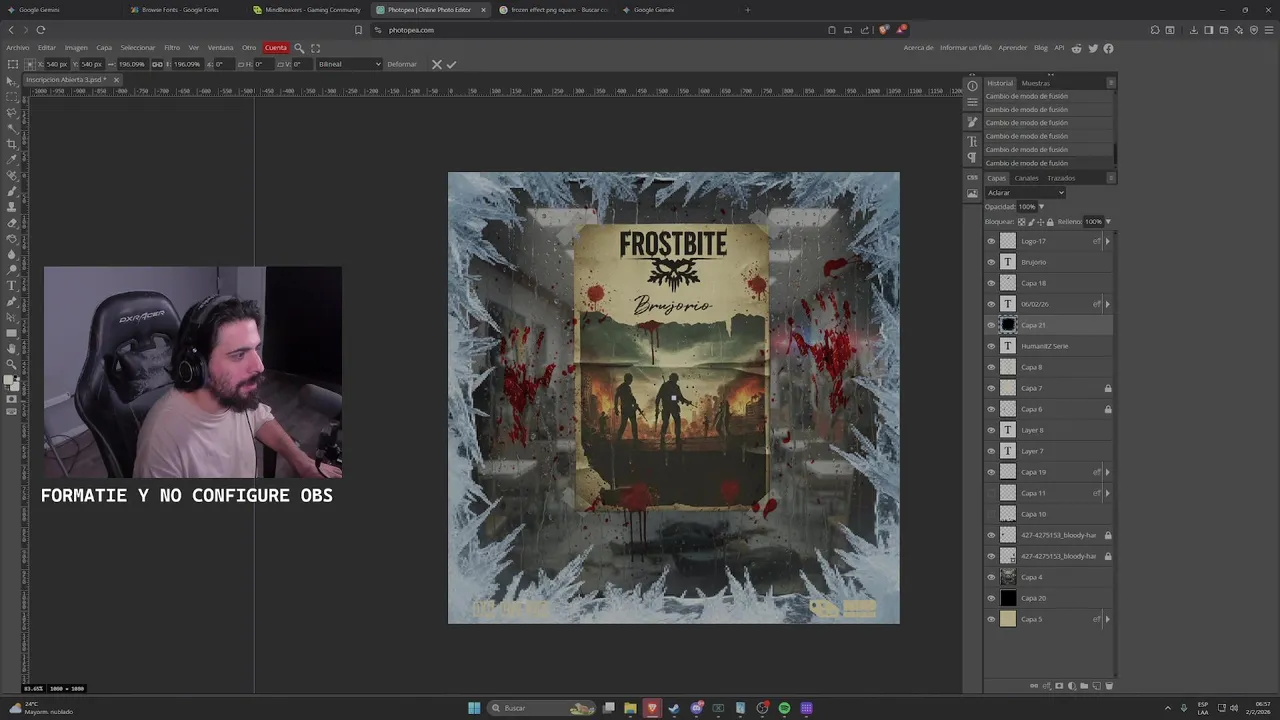Select the Hand tool
Screen dimensions: 1280x720
(12, 349)
